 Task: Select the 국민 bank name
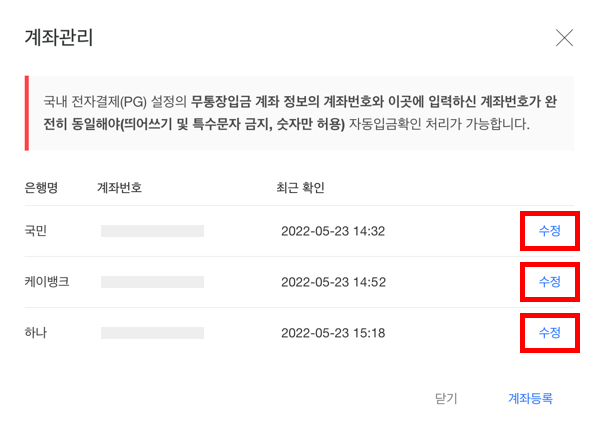(x=36, y=231)
